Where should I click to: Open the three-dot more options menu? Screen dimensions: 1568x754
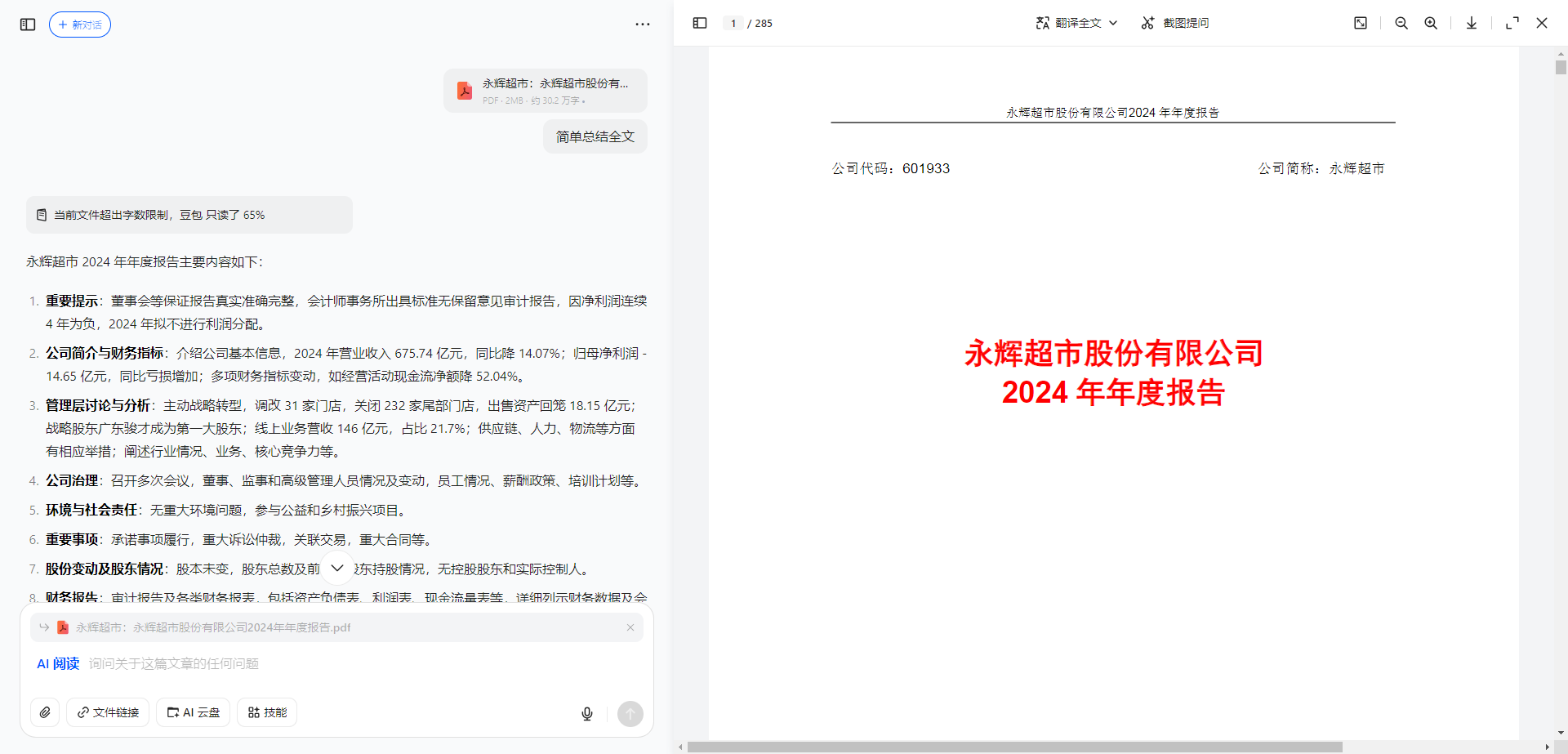pyautogui.click(x=643, y=25)
